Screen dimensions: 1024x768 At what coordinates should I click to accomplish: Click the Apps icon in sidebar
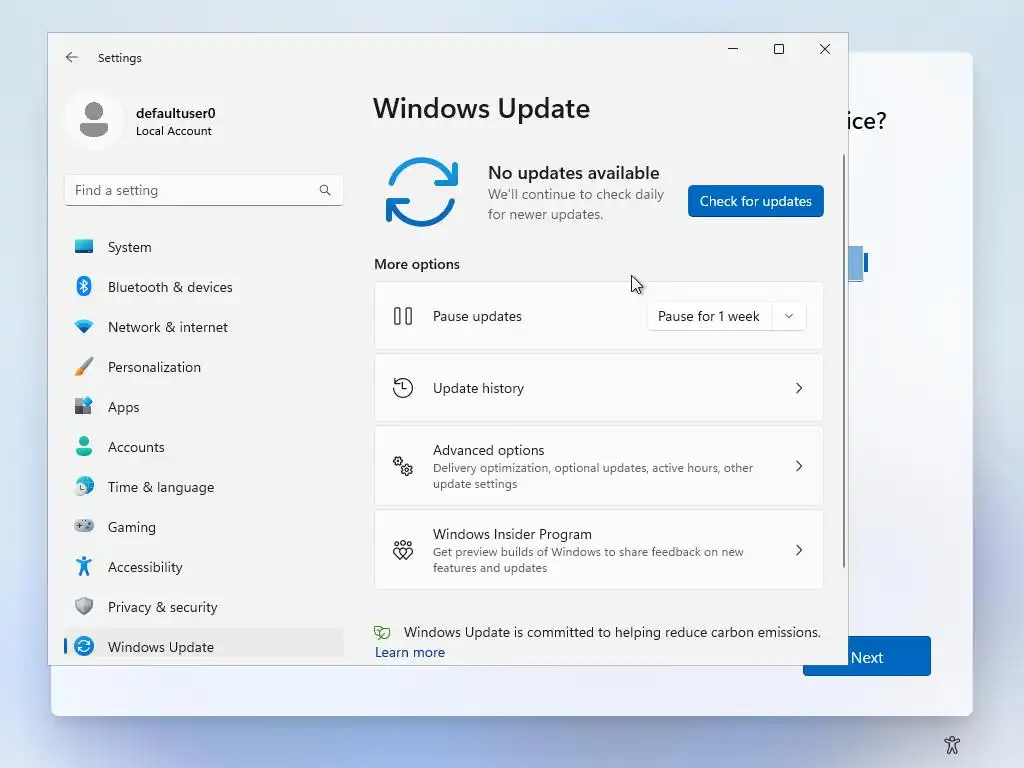coord(84,406)
